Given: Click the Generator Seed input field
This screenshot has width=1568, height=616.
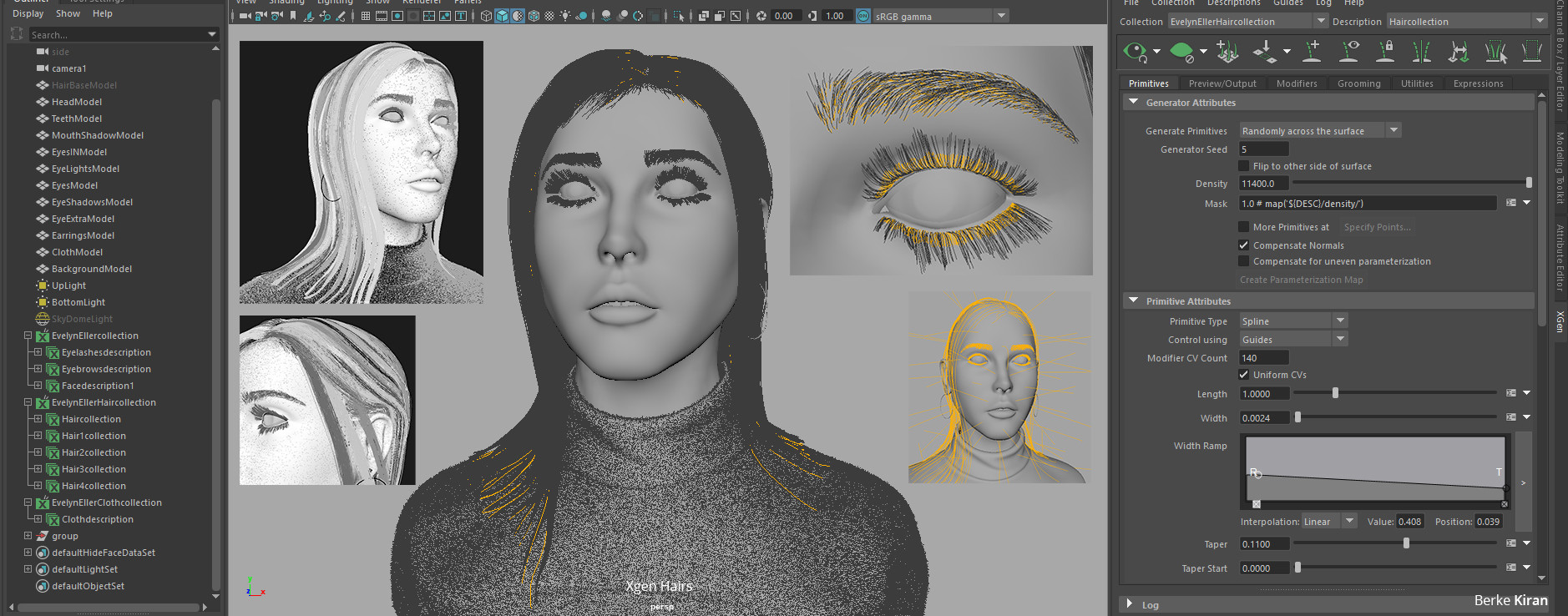Looking at the screenshot, I should pyautogui.click(x=1264, y=149).
